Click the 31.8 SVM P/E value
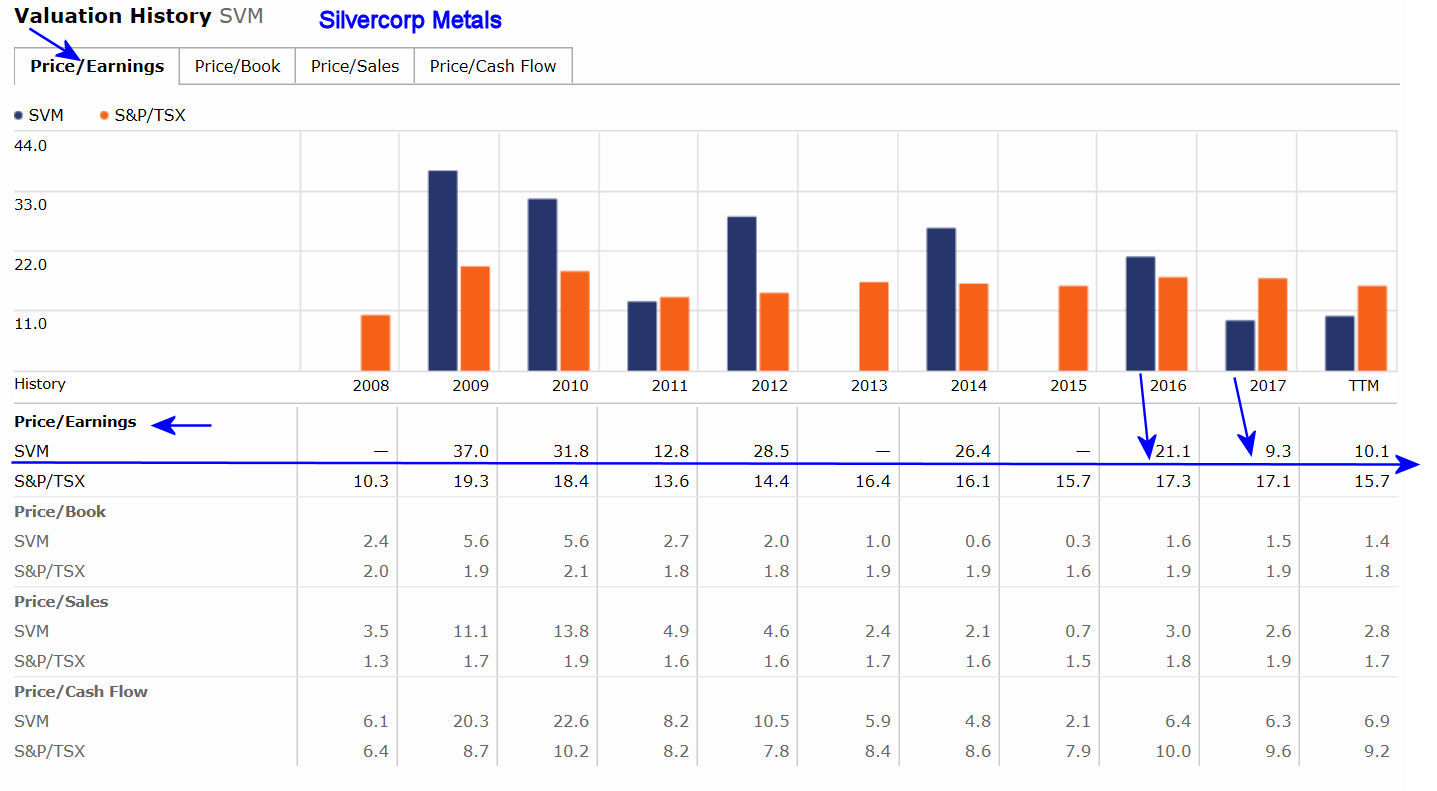This screenshot has width=1437, height=791. click(x=572, y=452)
